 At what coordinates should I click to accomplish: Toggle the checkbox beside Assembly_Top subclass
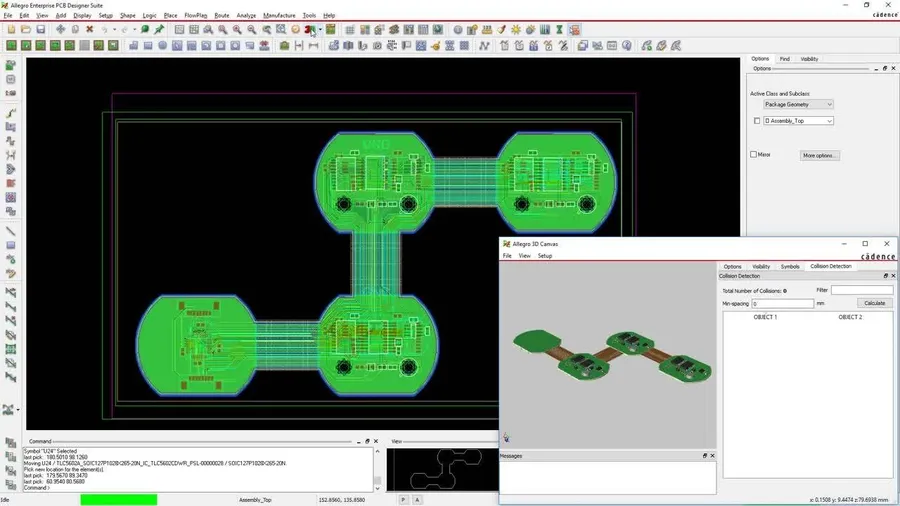pyautogui.click(x=757, y=121)
